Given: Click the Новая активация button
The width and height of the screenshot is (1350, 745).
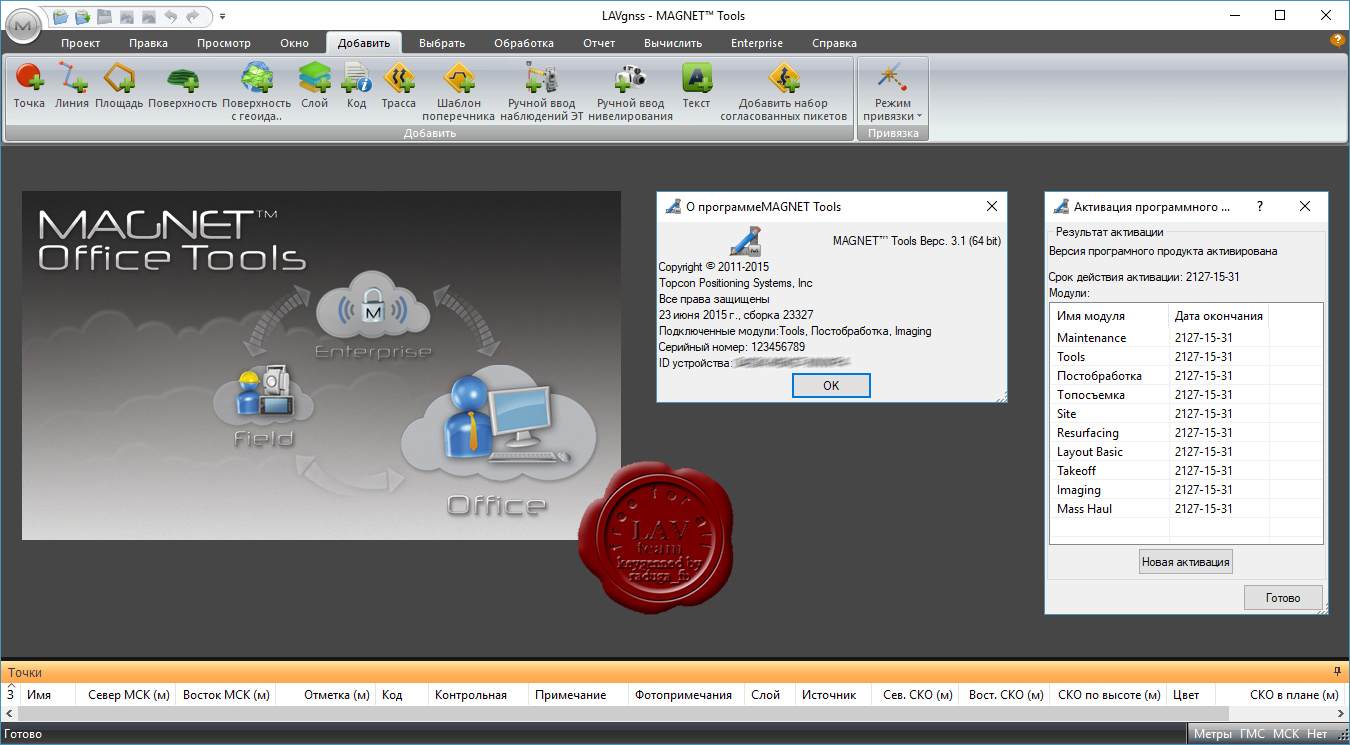Looking at the screenshot, I should coord(1186,562).
